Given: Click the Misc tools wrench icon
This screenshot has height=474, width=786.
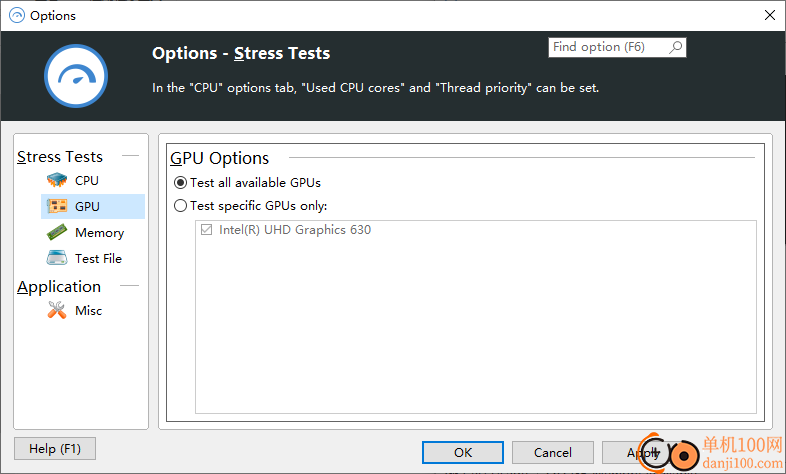Looking at the screenshot, I should click(57, 310).
